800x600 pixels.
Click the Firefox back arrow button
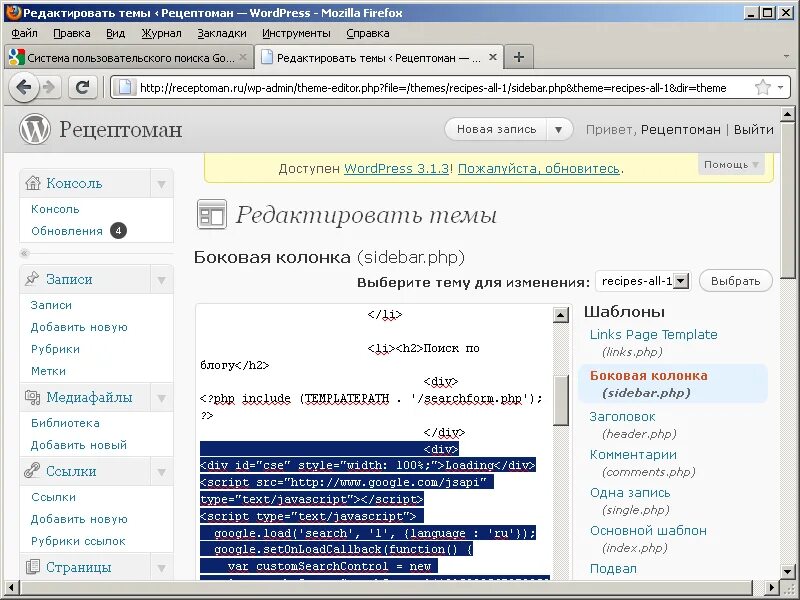tap(24, 87)
